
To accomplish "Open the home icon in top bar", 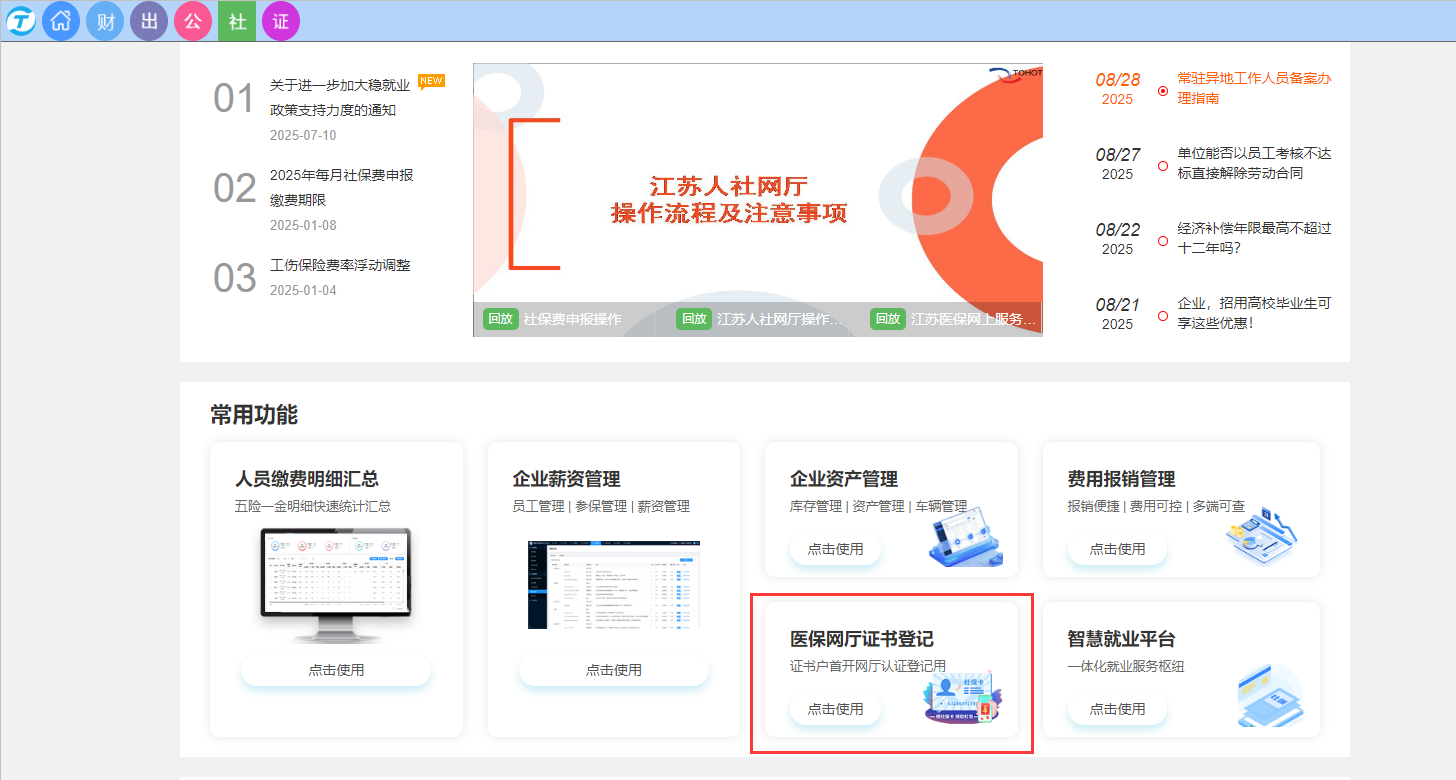I will (61, 21).
